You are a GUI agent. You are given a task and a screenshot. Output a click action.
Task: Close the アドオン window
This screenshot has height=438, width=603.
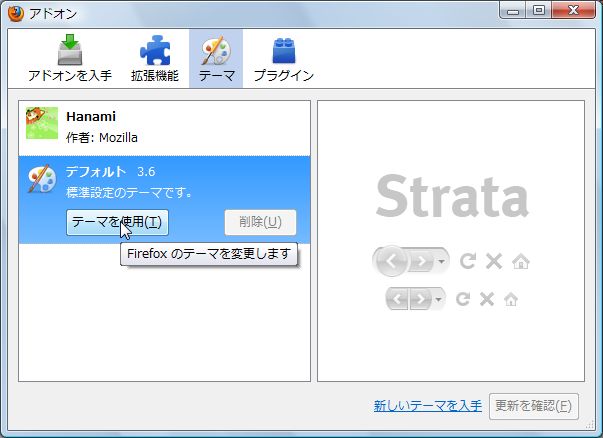(573, 10)
